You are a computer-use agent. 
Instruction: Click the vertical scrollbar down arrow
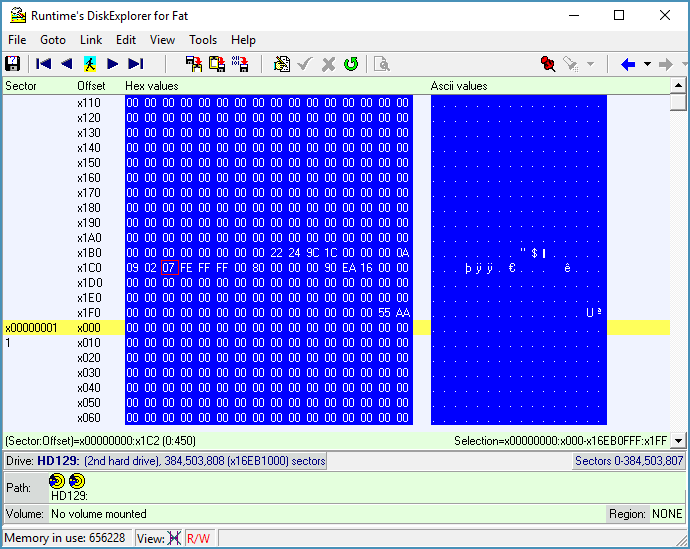click(x=678, y=441)
